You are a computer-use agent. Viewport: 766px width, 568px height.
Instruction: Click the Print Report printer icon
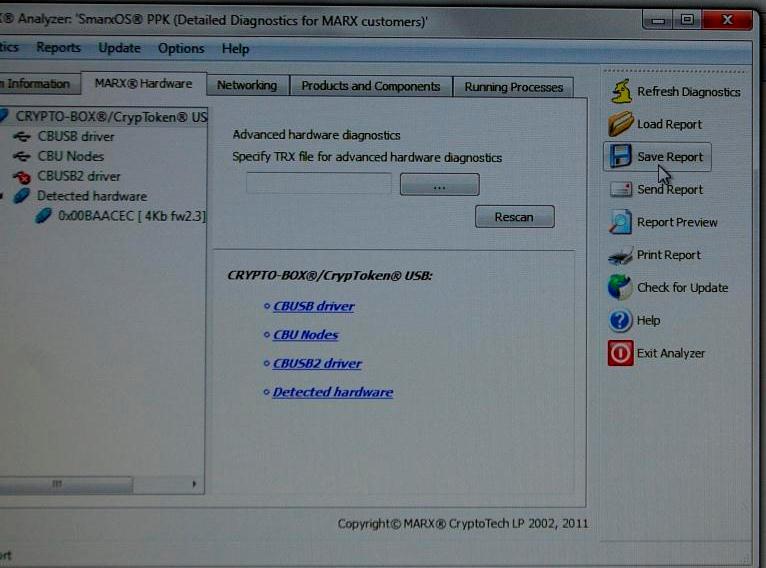click(620, 255)
